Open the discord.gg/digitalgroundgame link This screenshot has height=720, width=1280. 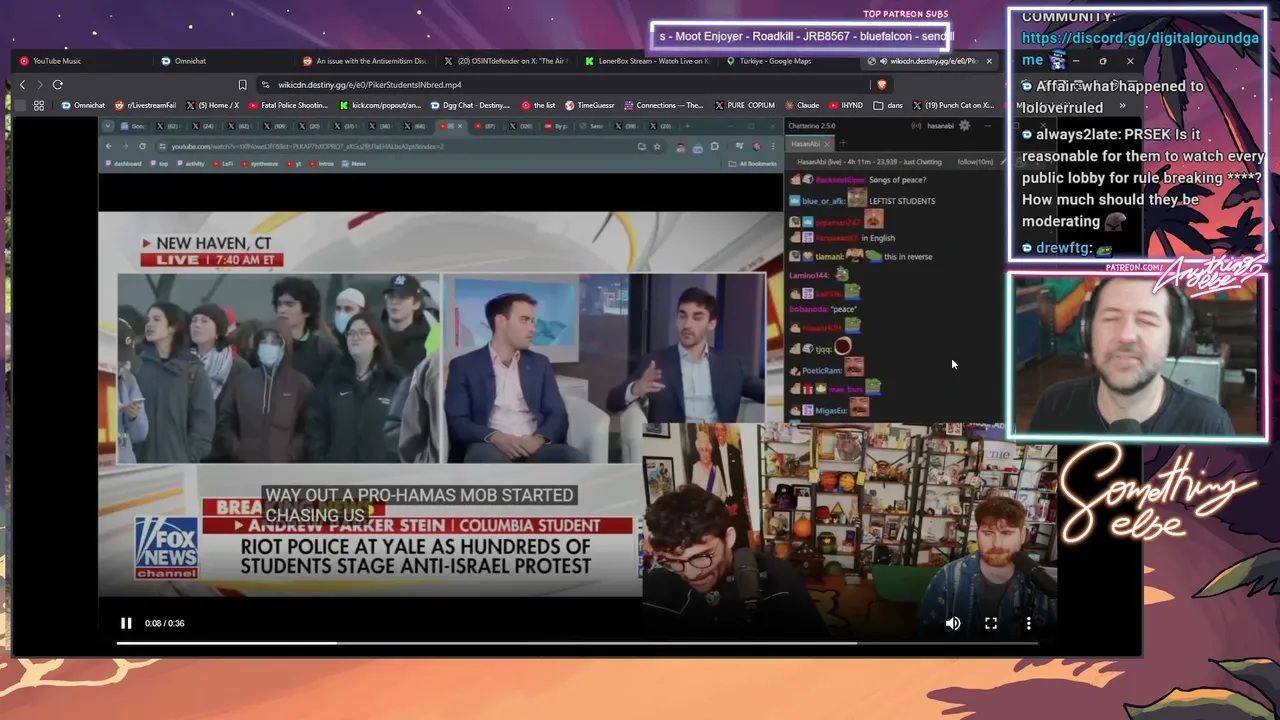click(1140, 38)
